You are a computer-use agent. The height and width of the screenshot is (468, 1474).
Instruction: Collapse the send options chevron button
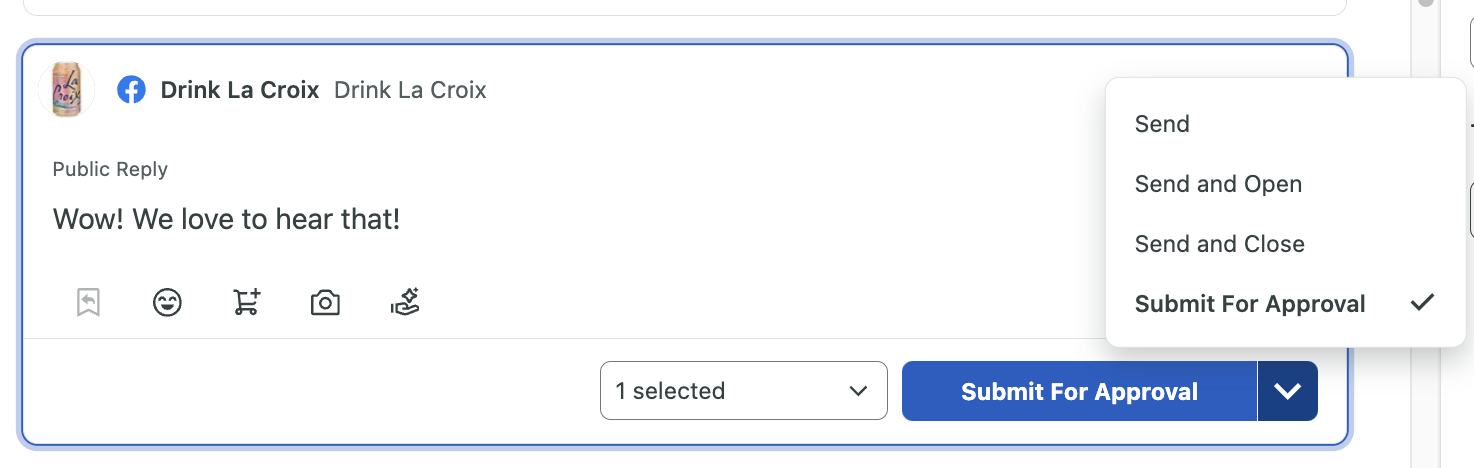tap(1288, 391)
